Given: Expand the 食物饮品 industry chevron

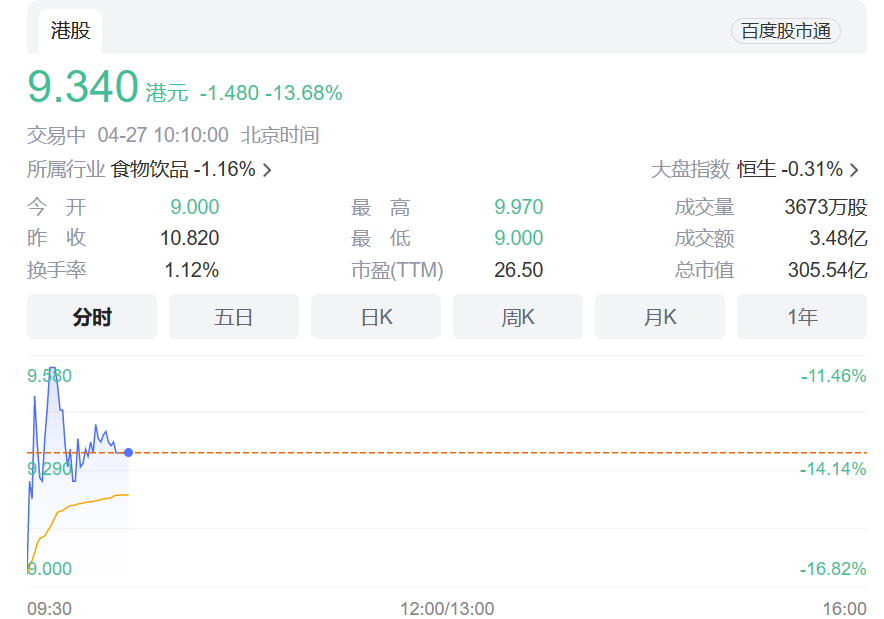Looking at the screenshot, I should pyautogui.click(x=267, y=170).
